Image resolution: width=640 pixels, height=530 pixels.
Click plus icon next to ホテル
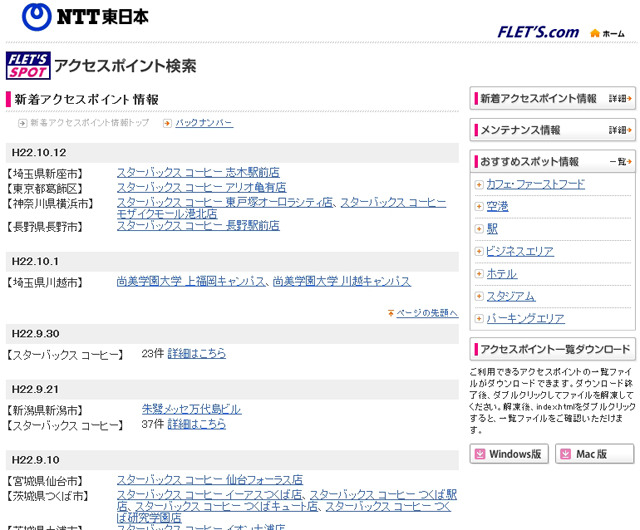(x=479, y=274)
